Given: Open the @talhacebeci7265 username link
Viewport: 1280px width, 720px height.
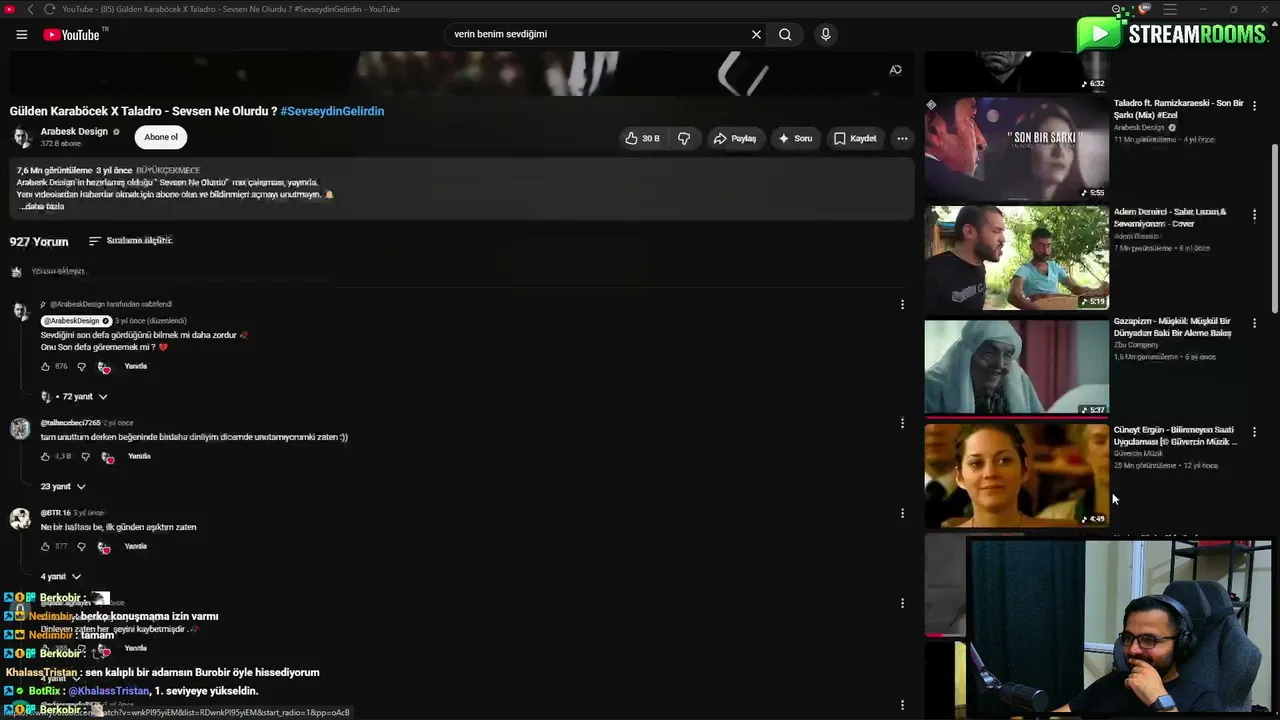Looking at the screenshot, I should point(70,423).
